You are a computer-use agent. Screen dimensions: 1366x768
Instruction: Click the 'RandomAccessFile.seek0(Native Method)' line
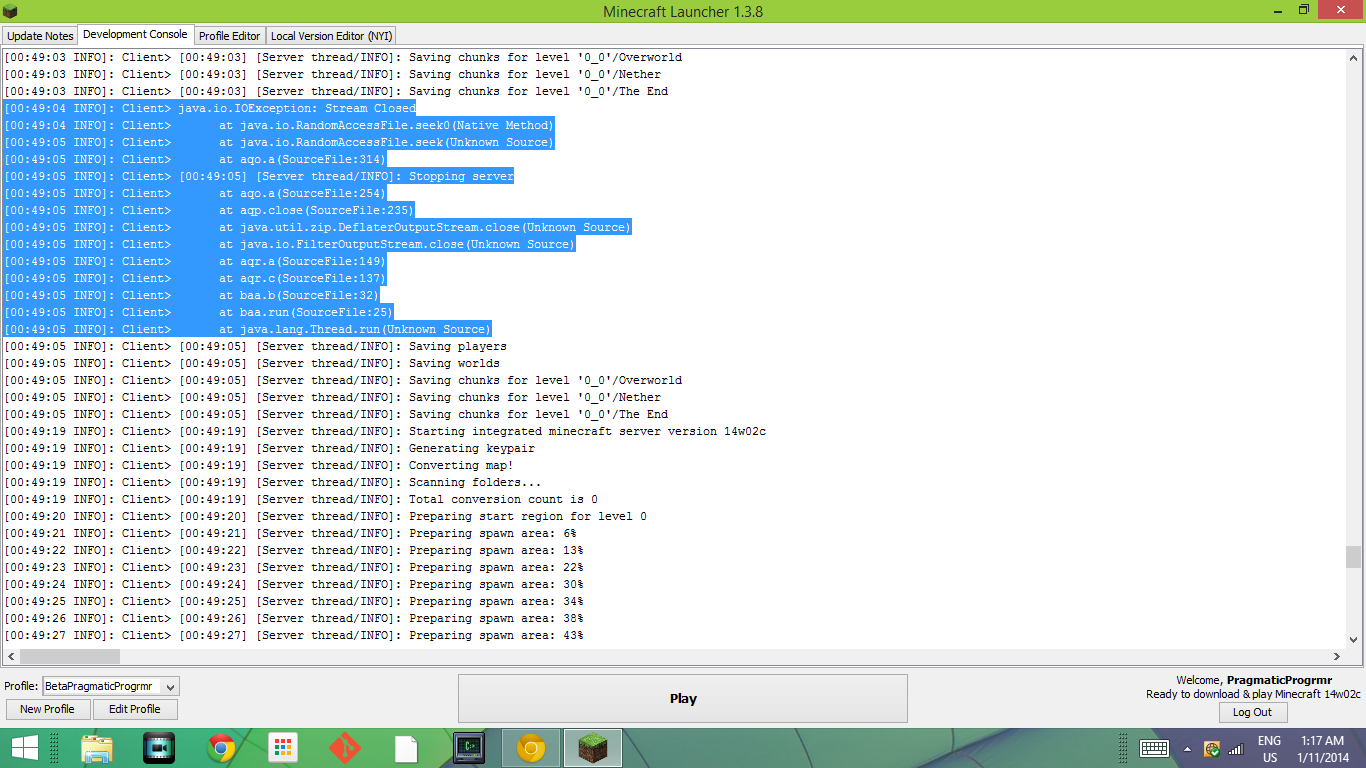pos(279,125)
